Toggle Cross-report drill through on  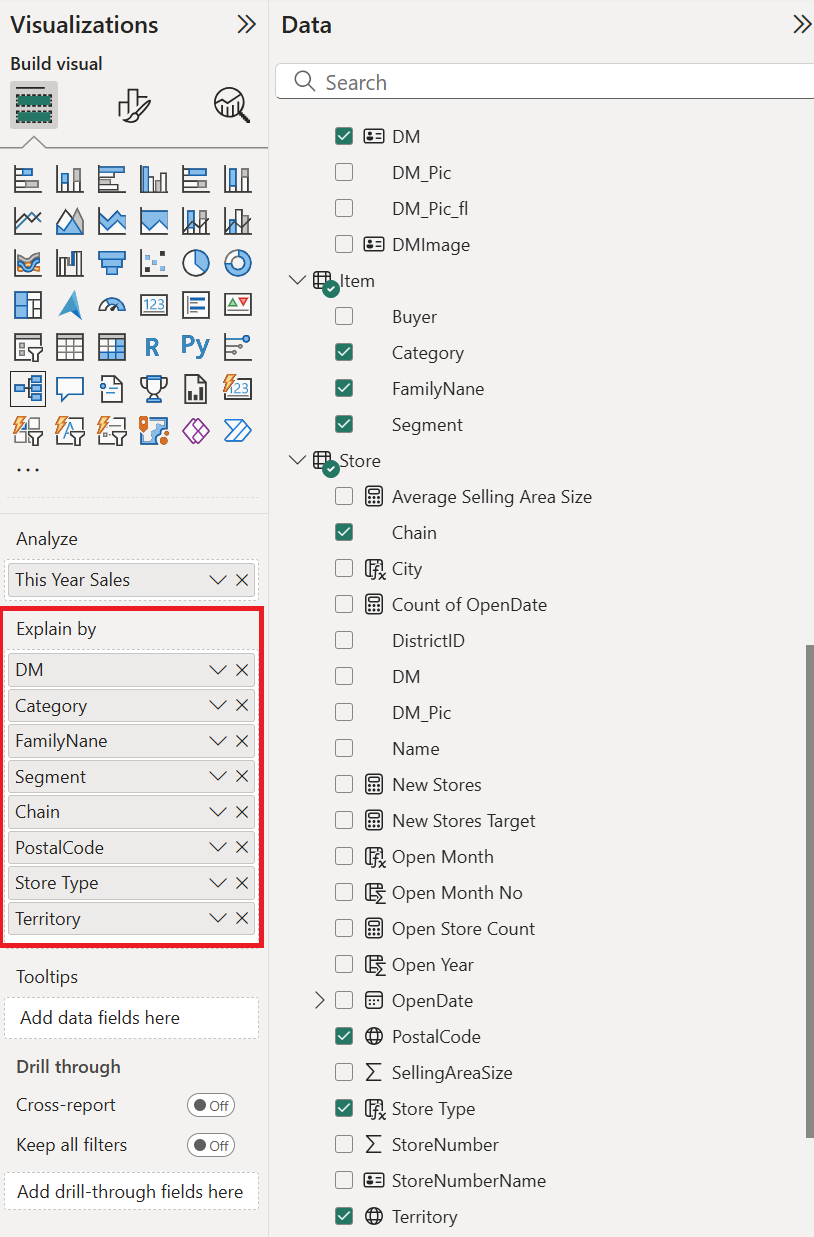point(210,1105)
